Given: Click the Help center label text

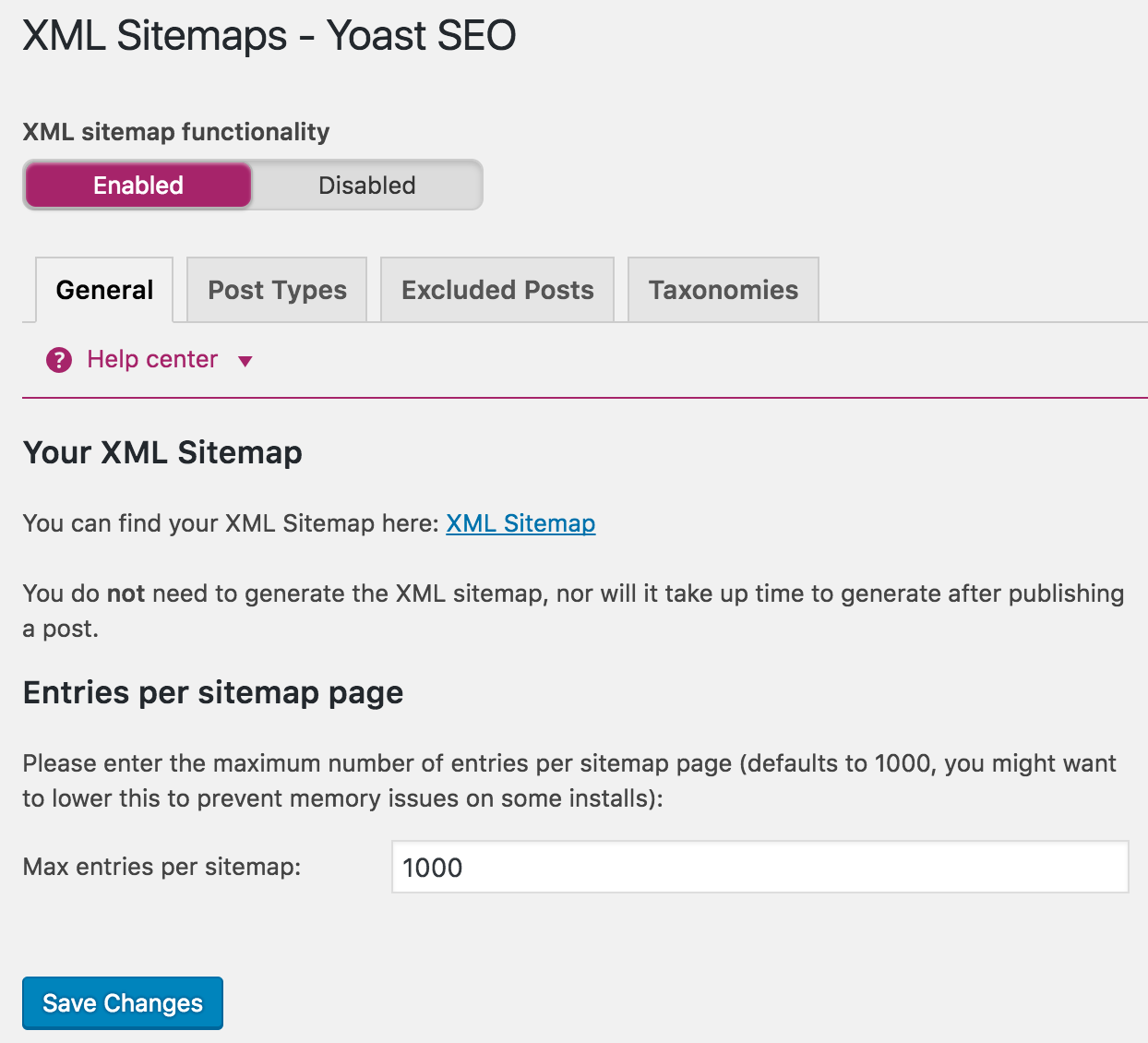Looking at the screenshot, I should [x=152, y=359].
